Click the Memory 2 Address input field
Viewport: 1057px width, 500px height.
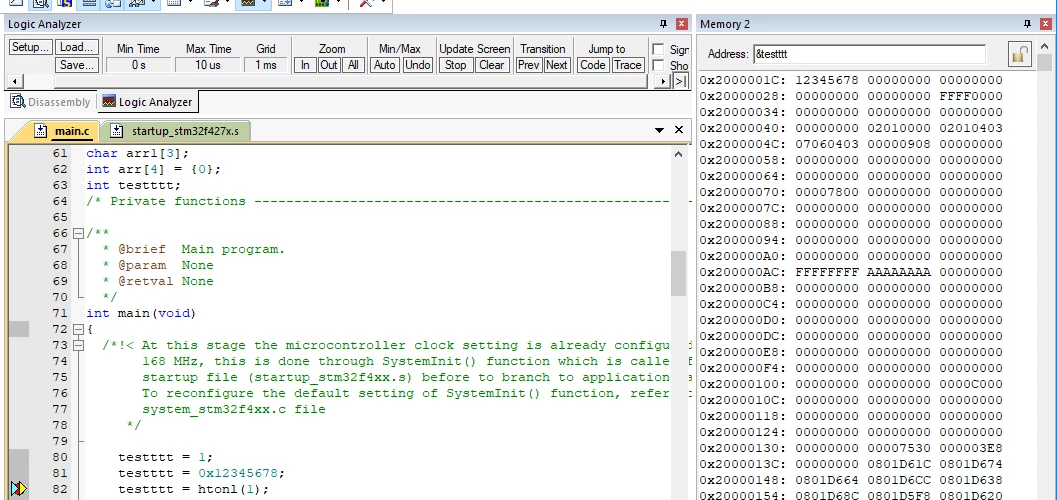869,54
